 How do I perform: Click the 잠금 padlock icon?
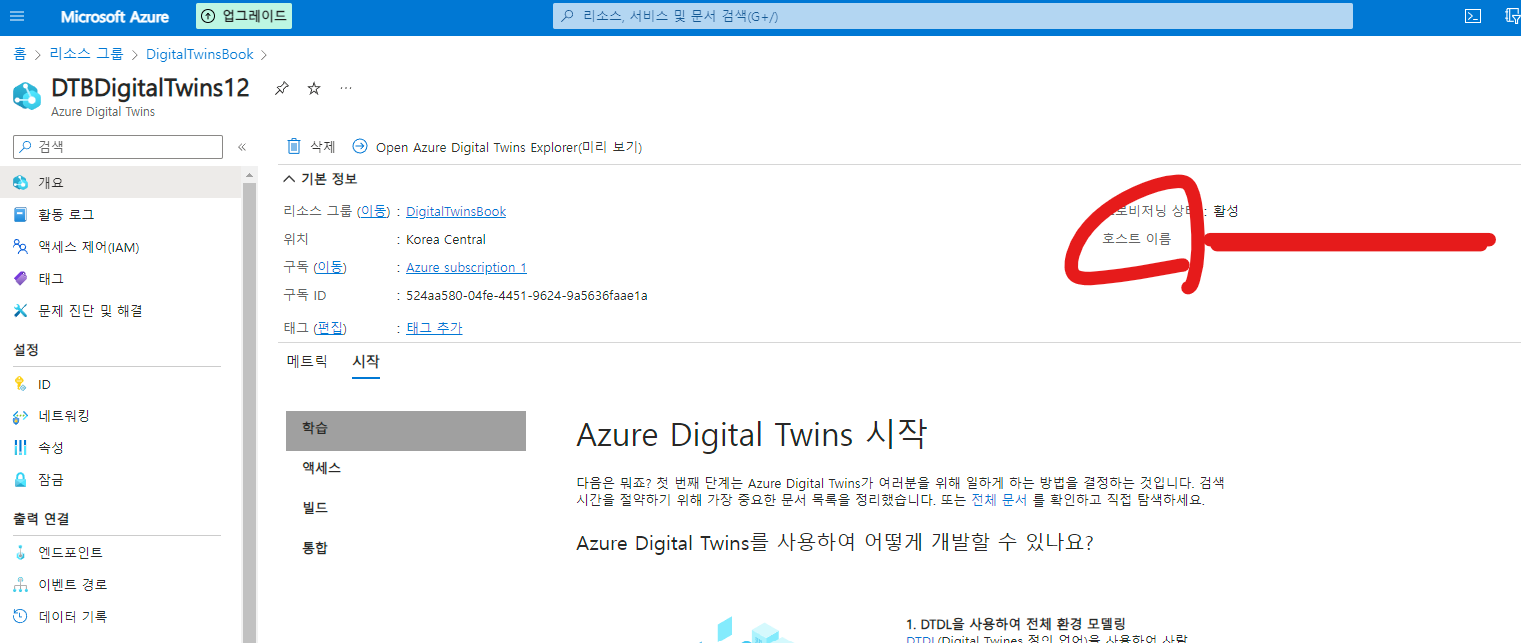pyautogui.click(x=20, y=479)
